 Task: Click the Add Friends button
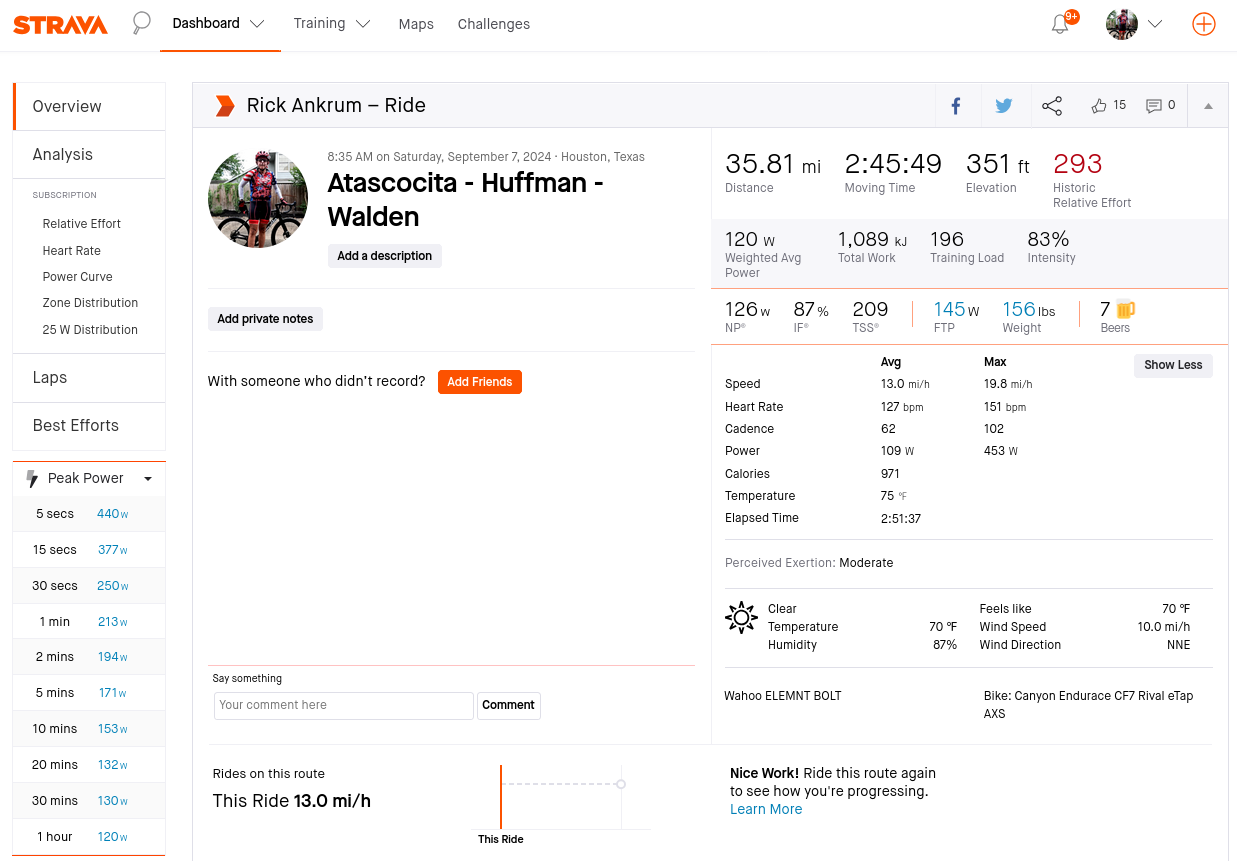tap(480, 382)
